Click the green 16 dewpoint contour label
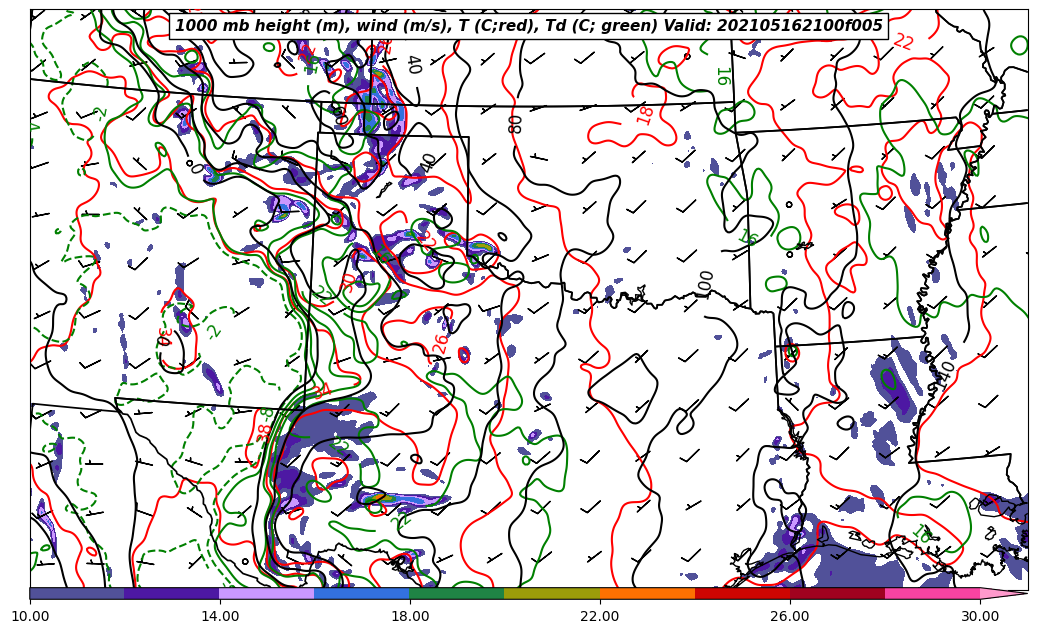Viewport: 1037px width, 633px height. point(721,75)
